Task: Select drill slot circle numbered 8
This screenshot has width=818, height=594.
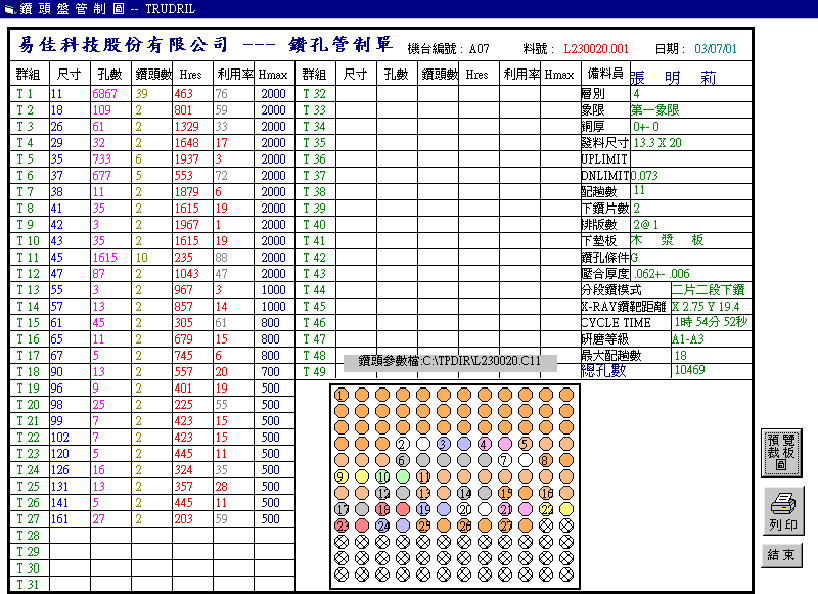Action: [546, 460]
